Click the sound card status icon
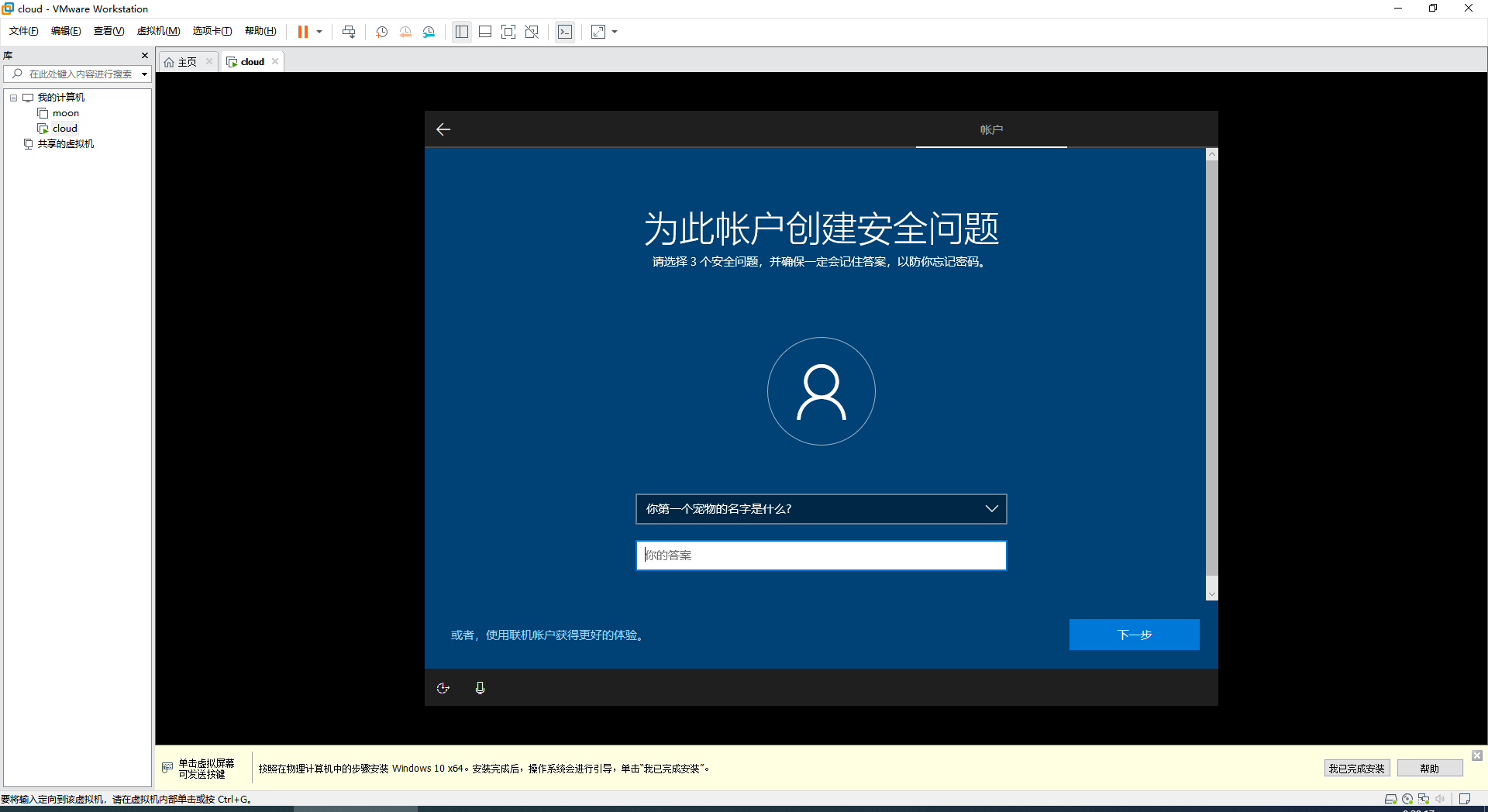1488x812 pixels. pyautogui.click(x=1440, y=799)
